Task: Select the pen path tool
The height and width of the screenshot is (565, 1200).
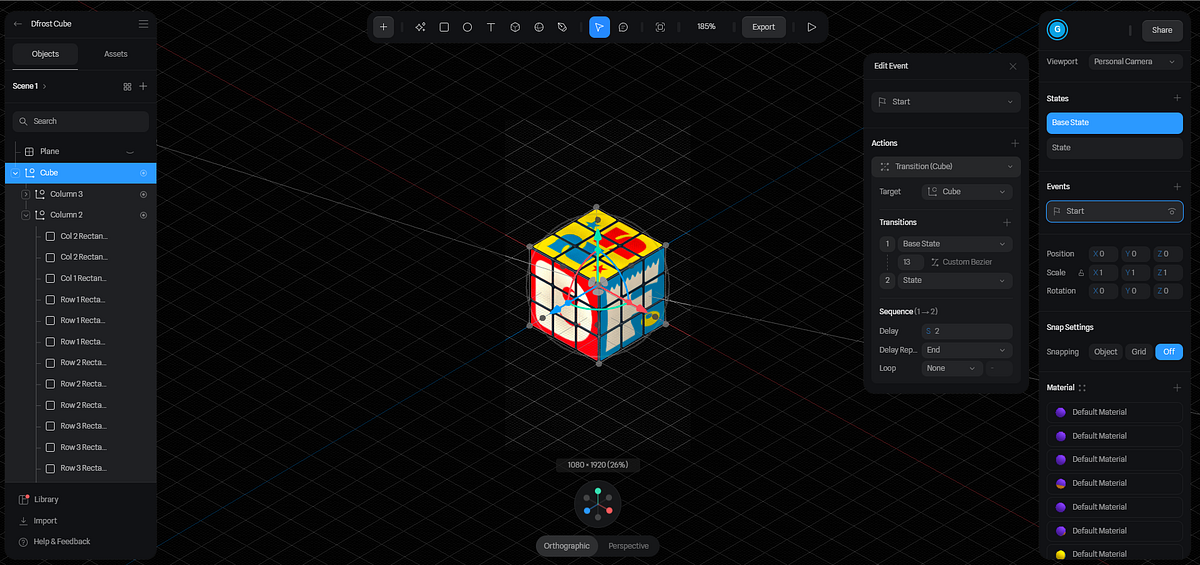Action: pos(562,27)
